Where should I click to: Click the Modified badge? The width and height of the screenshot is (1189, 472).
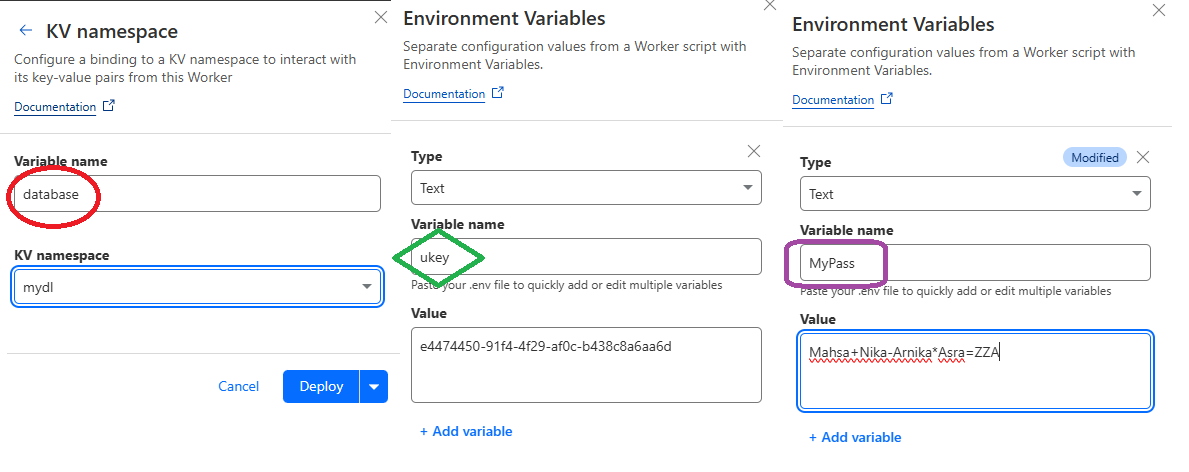pyautogui.click(x=1095, y=158)
